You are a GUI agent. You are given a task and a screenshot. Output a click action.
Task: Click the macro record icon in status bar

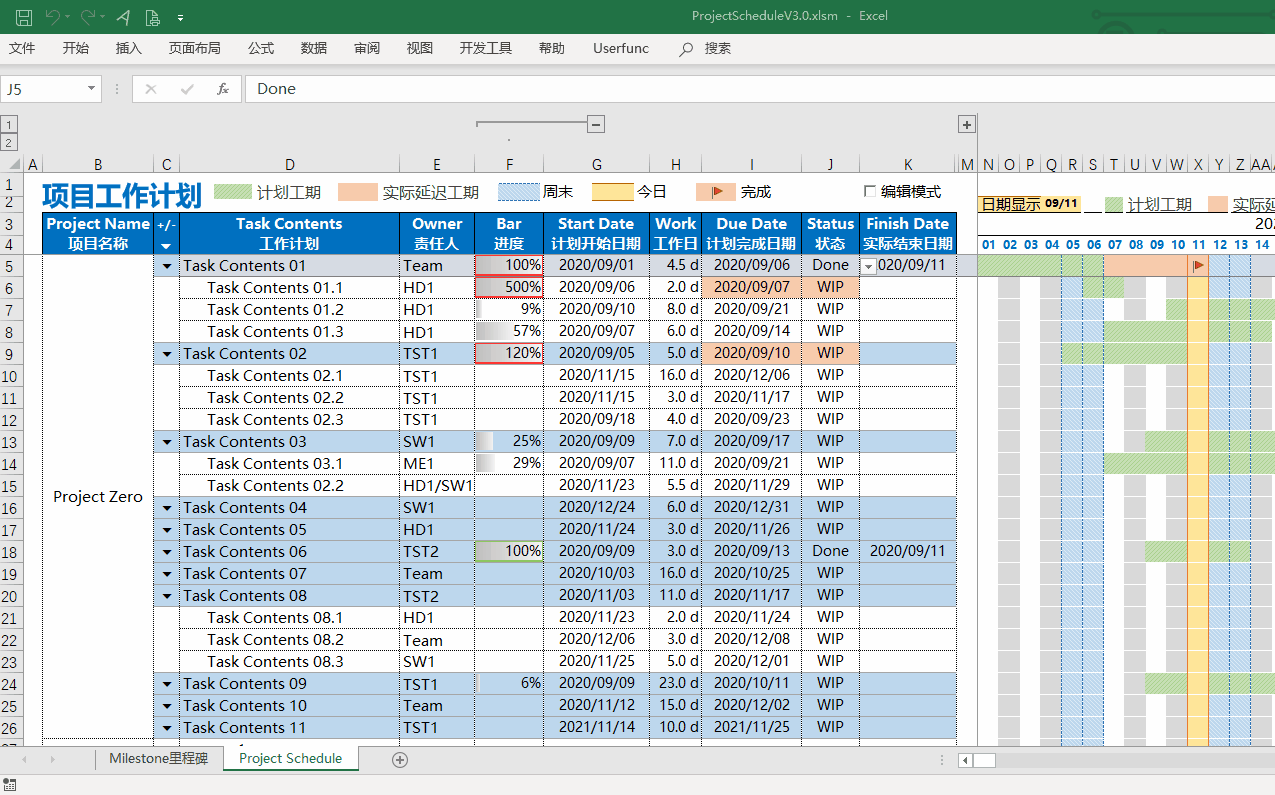(x=10, y=784)
